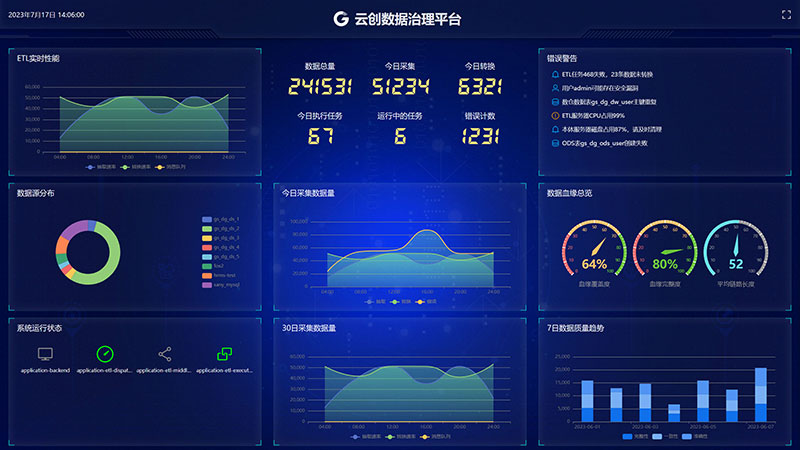
Task: Click the 云创数据治理平台 logo icon
Action: [342, 18]
